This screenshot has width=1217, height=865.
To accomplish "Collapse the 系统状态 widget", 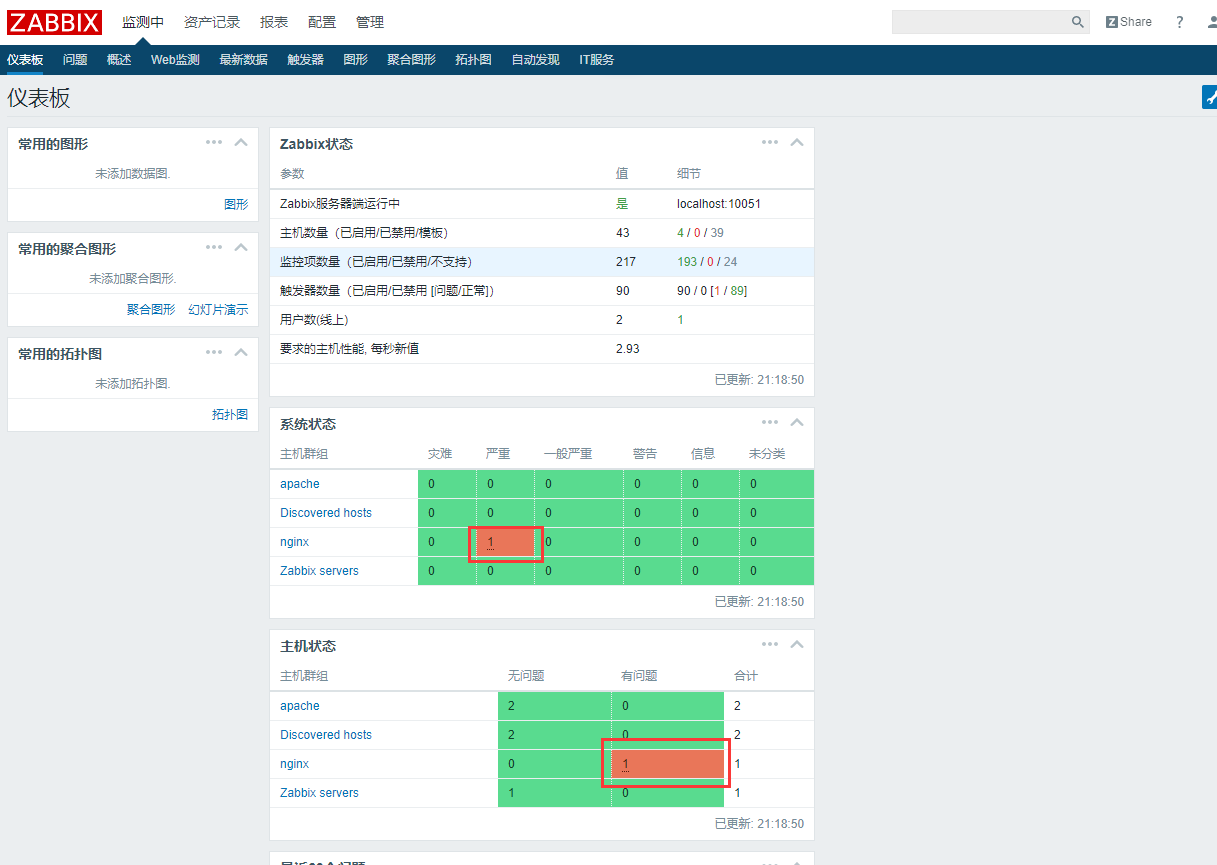I will 797,422.
